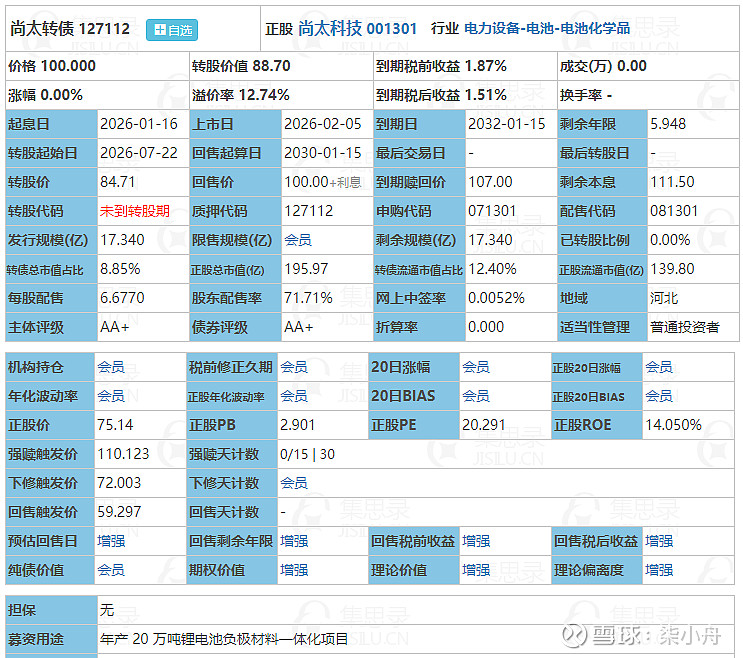Add 尚太转债 to 自选 watchlist

(172, 30)
